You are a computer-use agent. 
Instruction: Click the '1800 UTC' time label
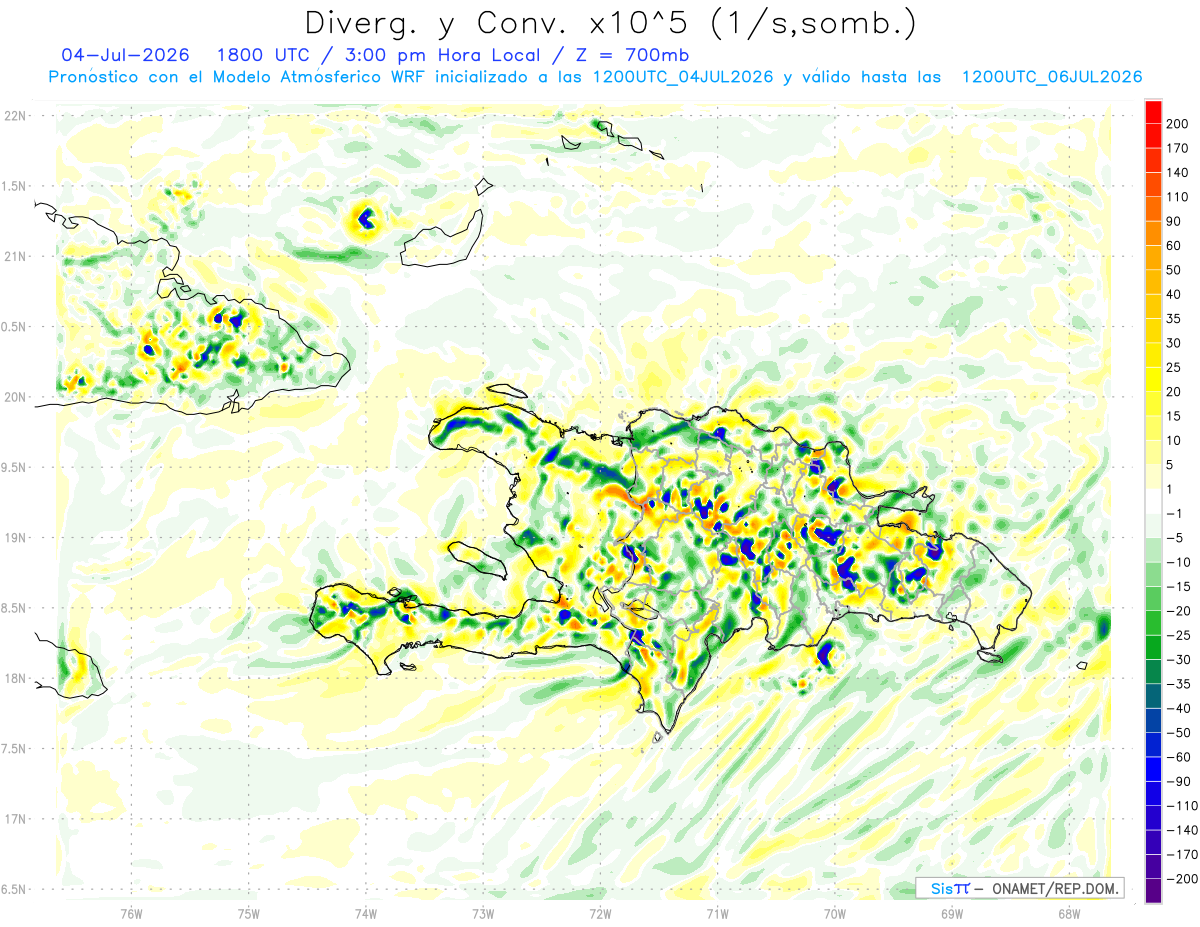[261, 54]
